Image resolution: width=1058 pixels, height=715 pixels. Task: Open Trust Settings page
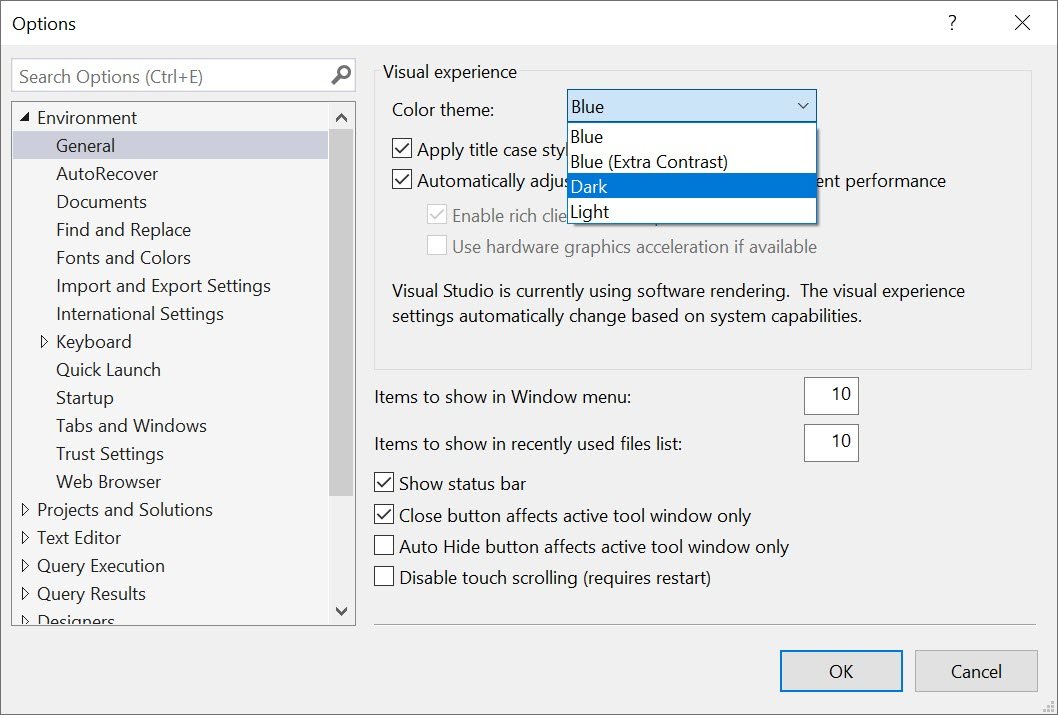pos(110,454)
